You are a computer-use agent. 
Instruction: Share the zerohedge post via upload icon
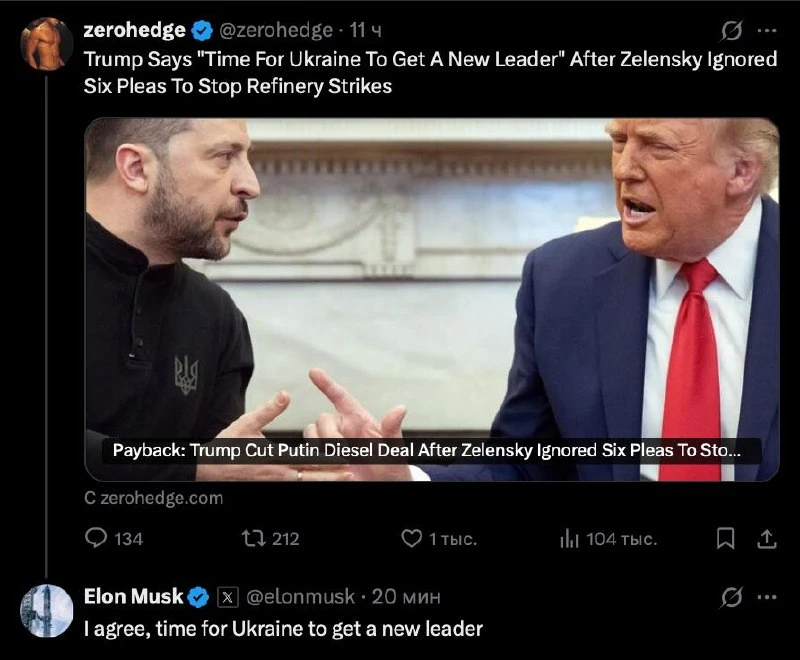coord(766,539)
